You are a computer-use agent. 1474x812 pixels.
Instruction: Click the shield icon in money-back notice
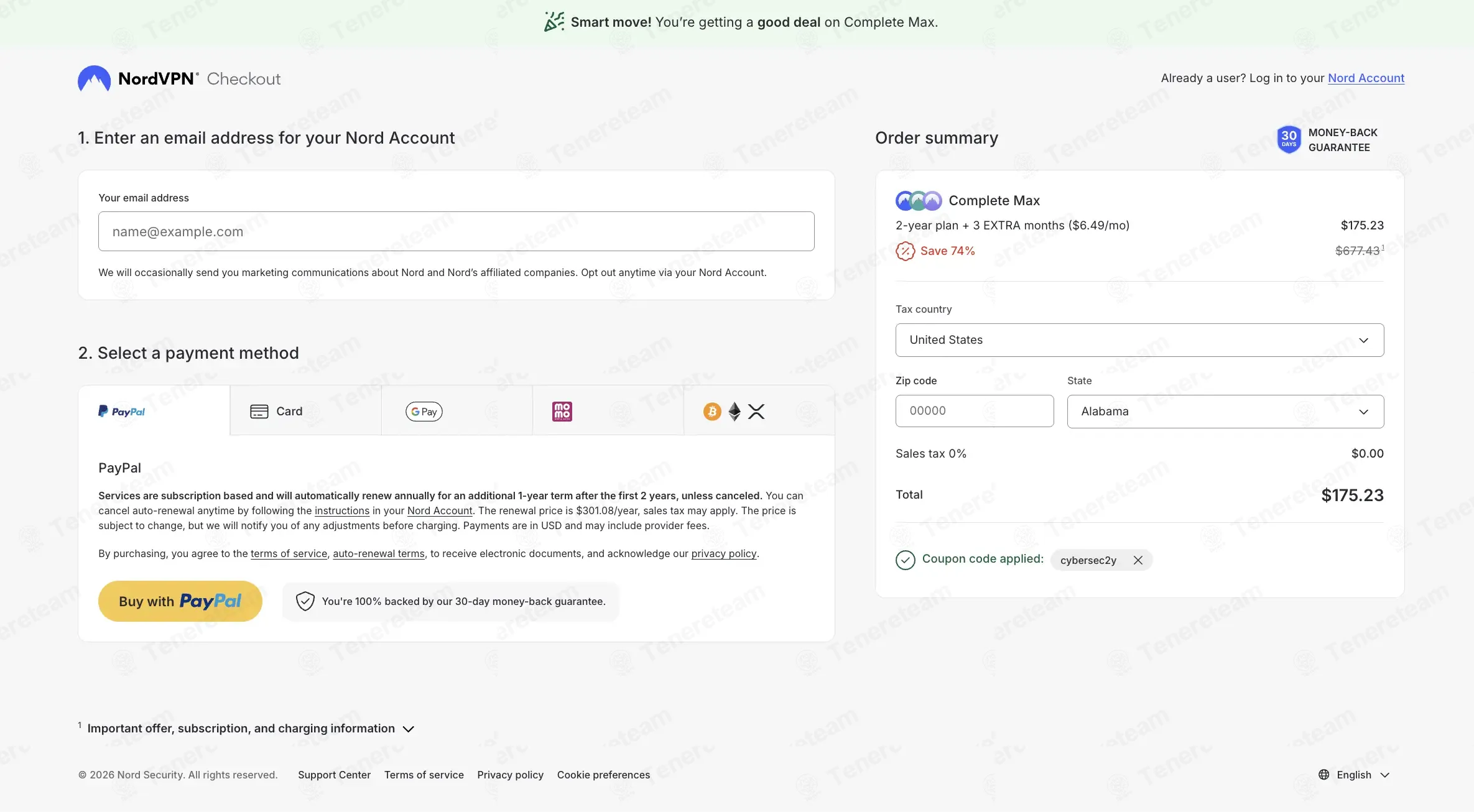pos(305,601)
